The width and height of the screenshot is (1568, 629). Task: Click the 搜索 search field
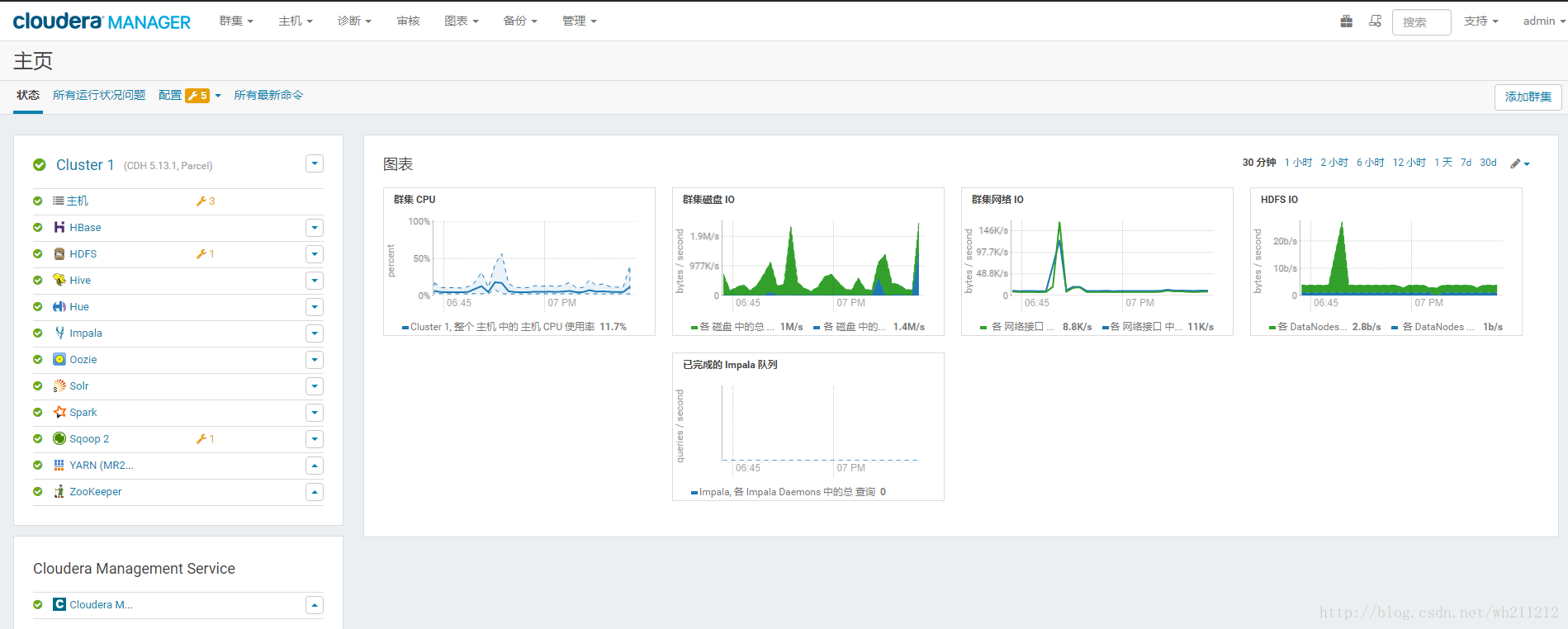coord(1421,22)
